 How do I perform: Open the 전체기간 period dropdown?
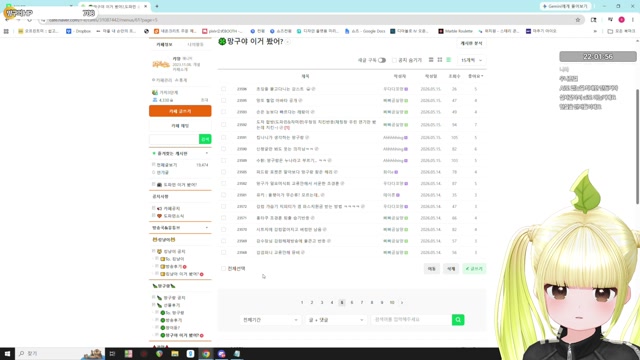coord(270,320)
